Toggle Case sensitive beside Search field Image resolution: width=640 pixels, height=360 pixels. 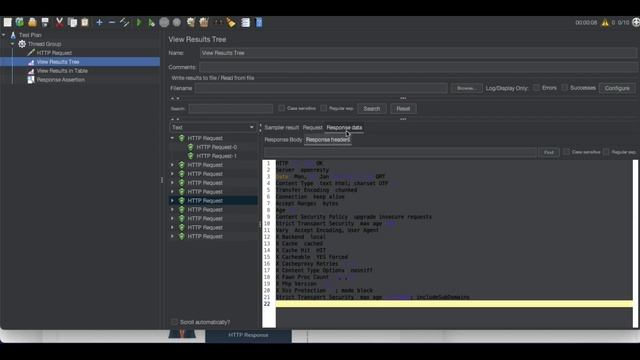[x=282, y=108]
